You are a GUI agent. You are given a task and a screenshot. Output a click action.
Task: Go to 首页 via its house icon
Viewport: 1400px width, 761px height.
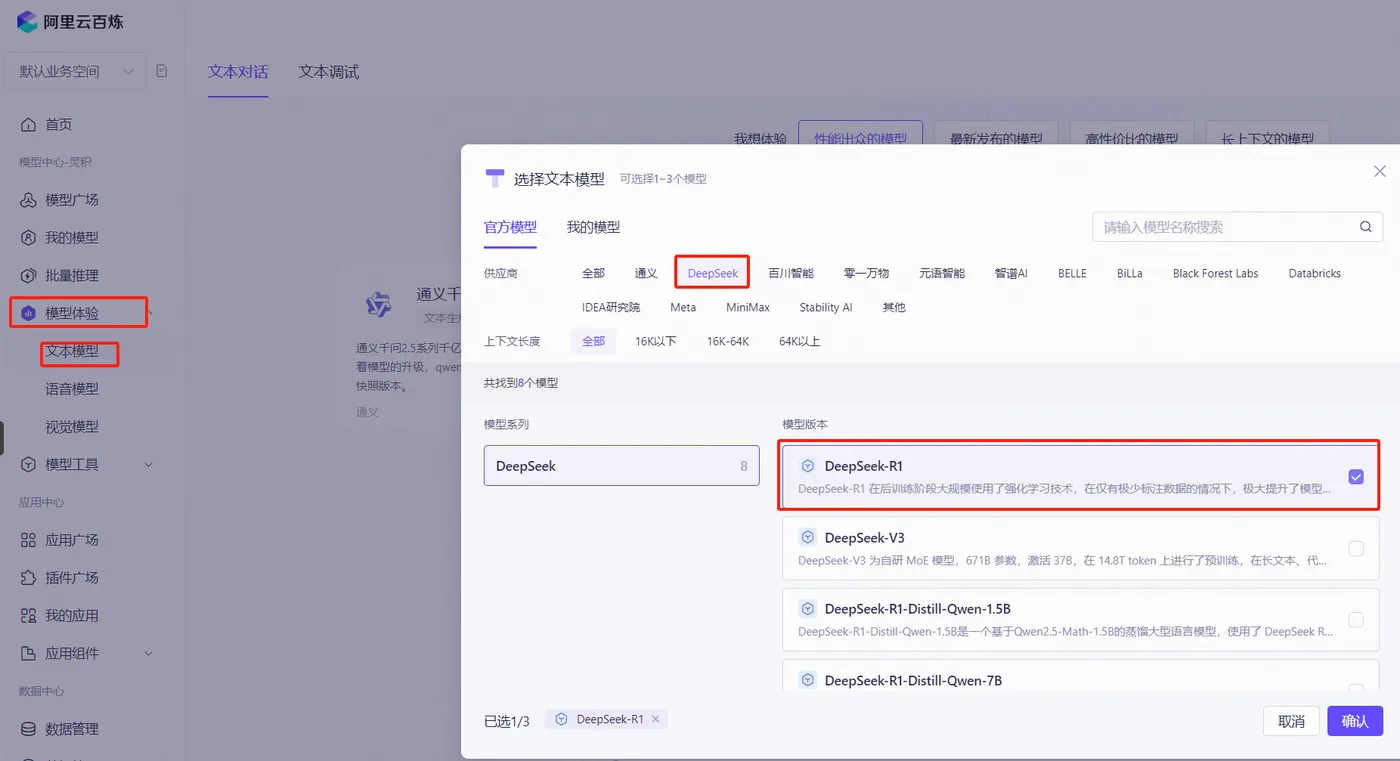point(28,125)
